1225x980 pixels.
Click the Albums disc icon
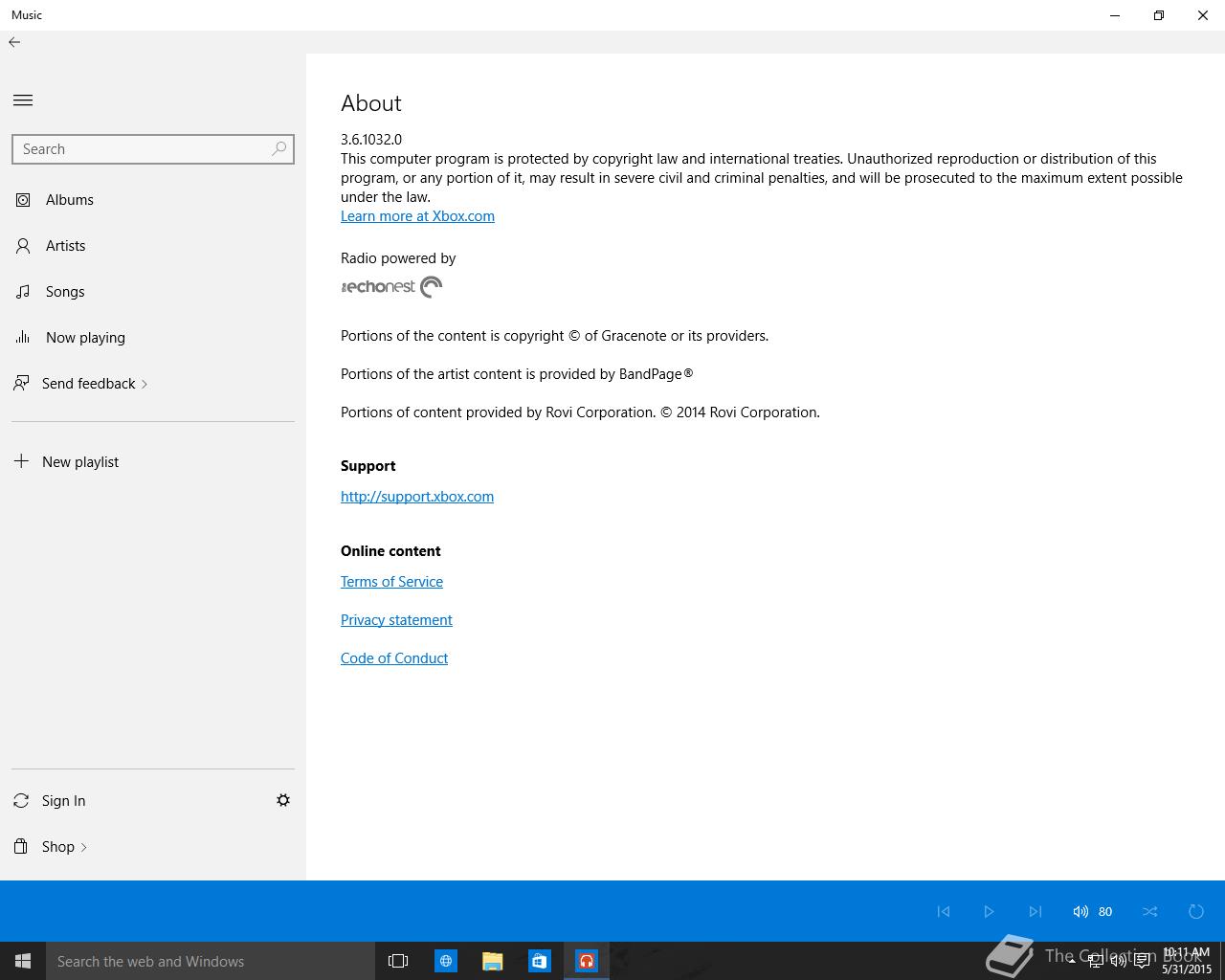tap(23, 200)
